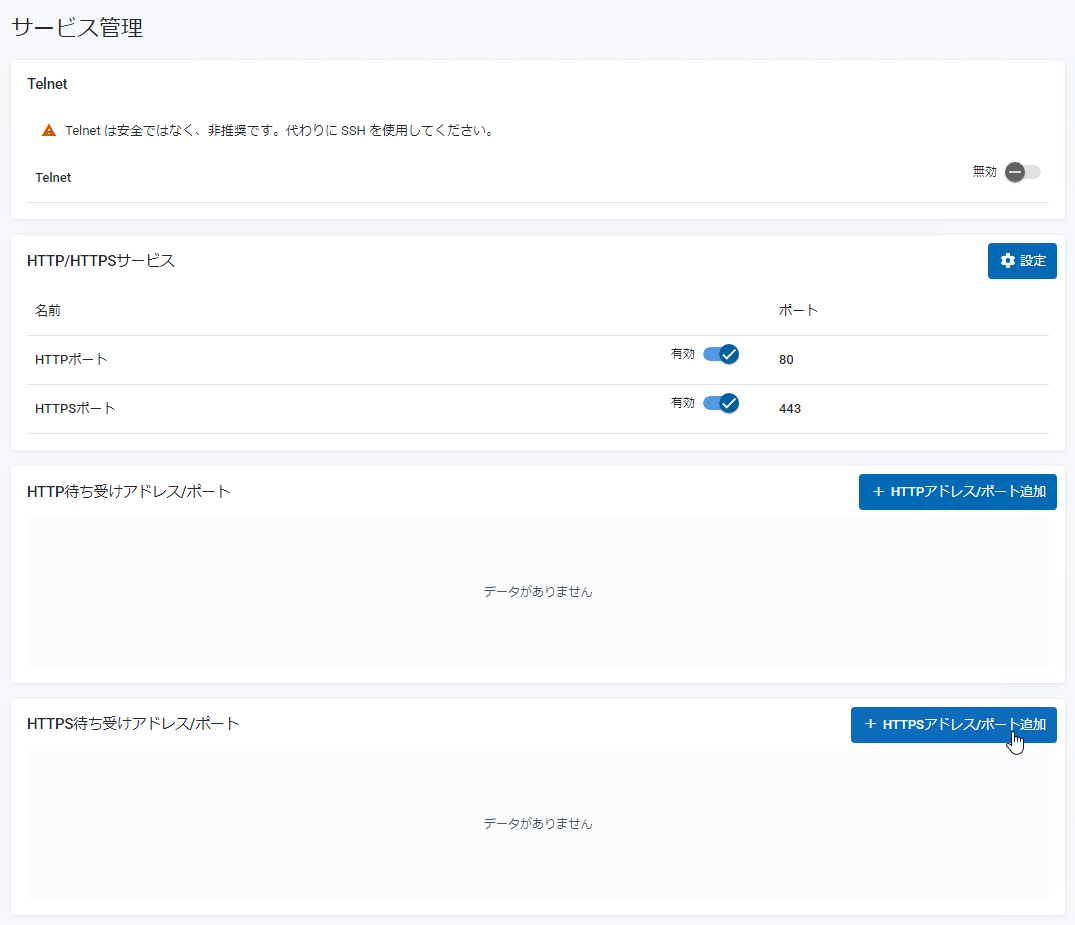Image resolution: width=1075 pixels, height=925 pixels.
Task: Open 設定 for HTTP/HTTPS service
Action: [1022, 261]
